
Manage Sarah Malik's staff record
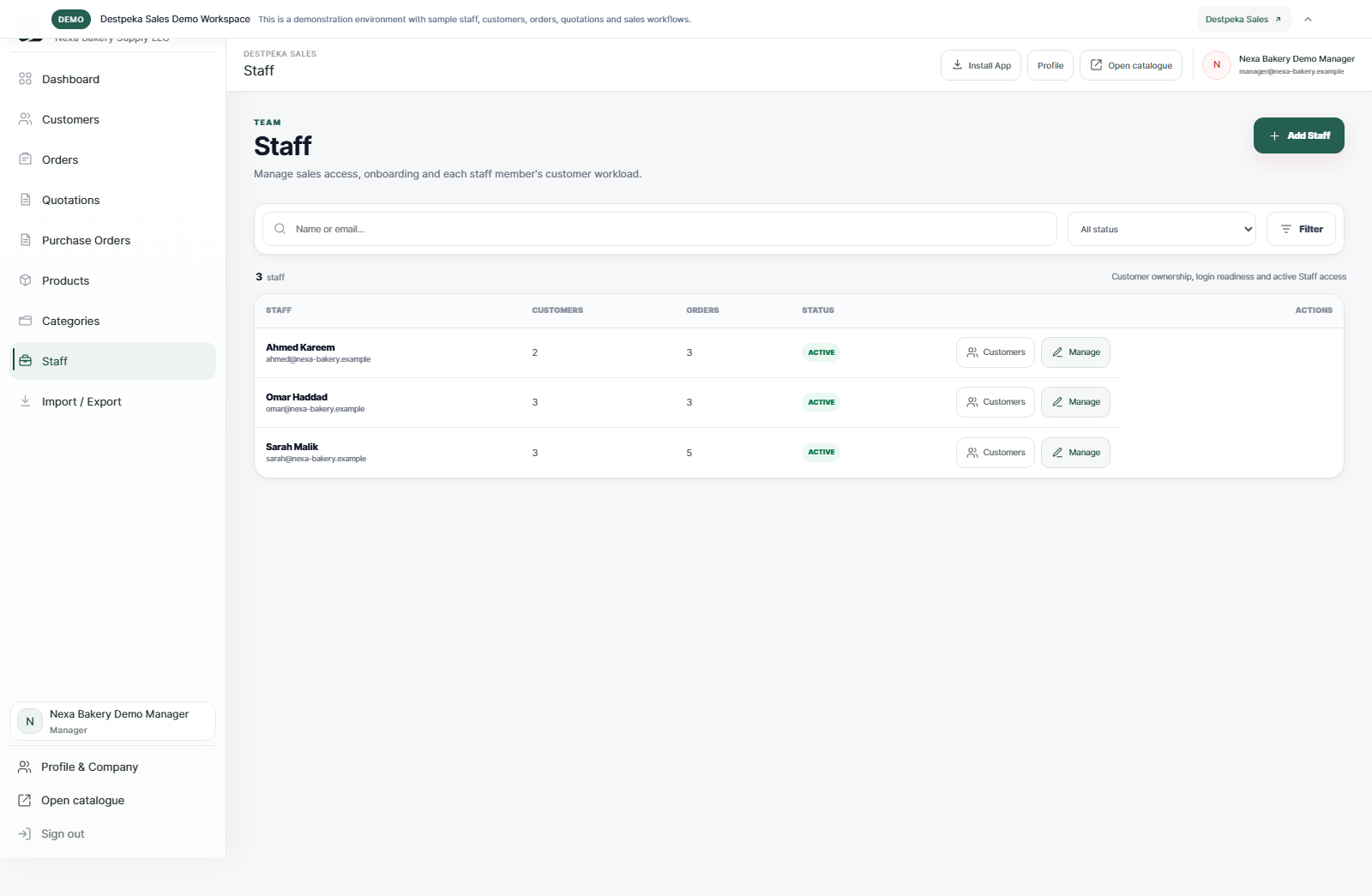1075,453
